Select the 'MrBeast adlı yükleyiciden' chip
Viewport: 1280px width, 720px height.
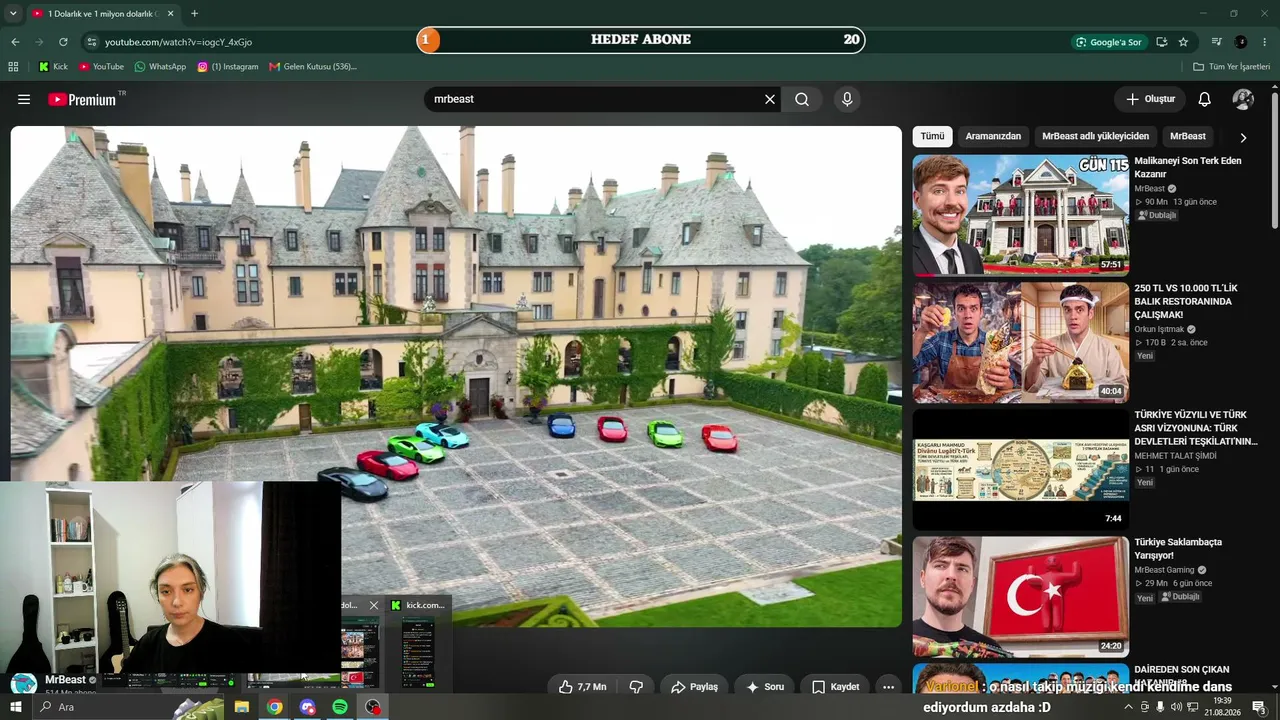coord(1096,136)
